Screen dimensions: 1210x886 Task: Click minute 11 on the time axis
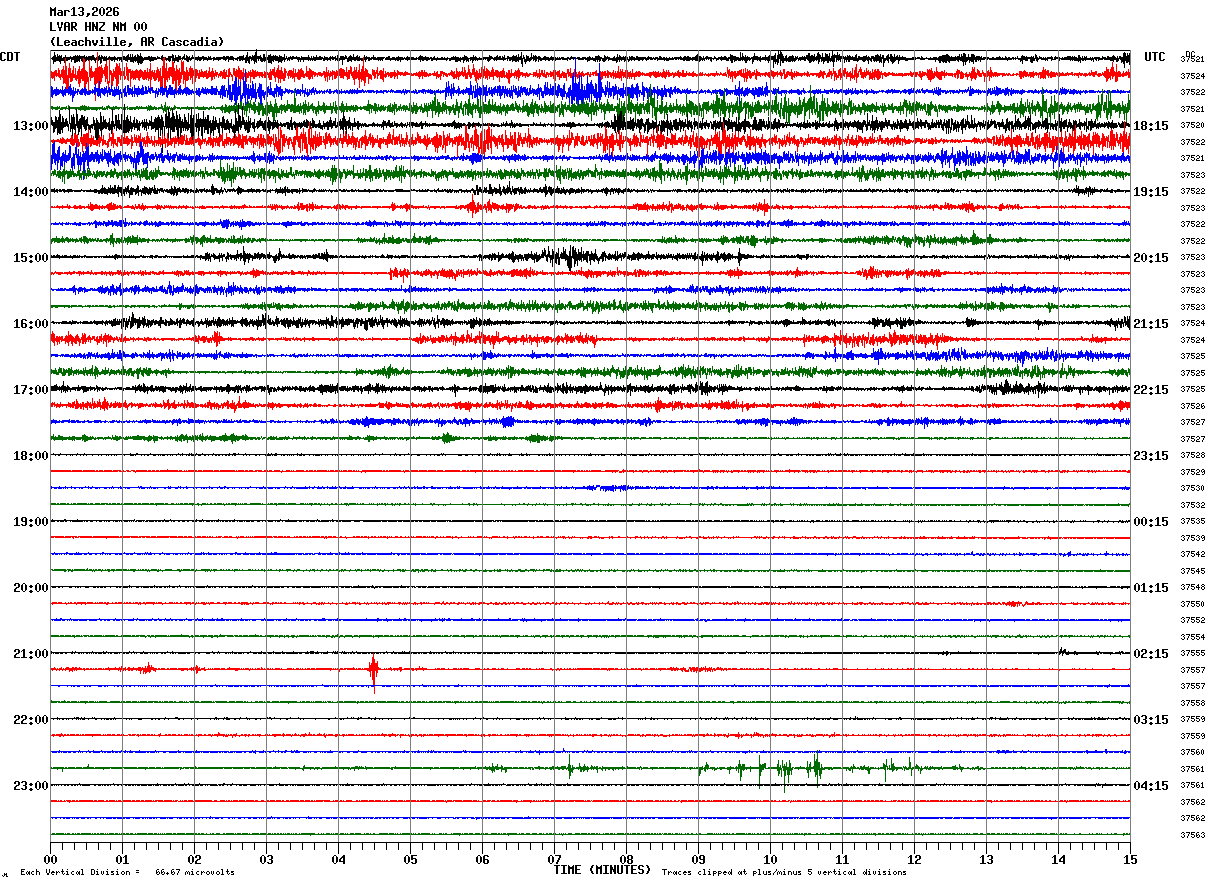842,860
